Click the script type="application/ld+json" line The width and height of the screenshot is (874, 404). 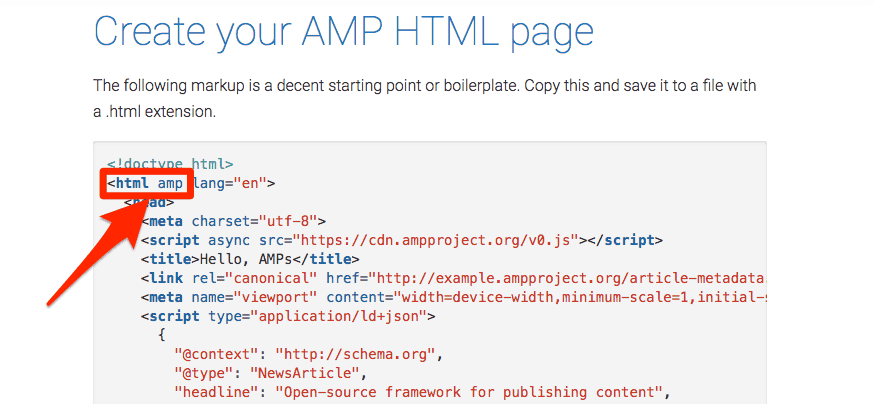click(x=288, y=317)
